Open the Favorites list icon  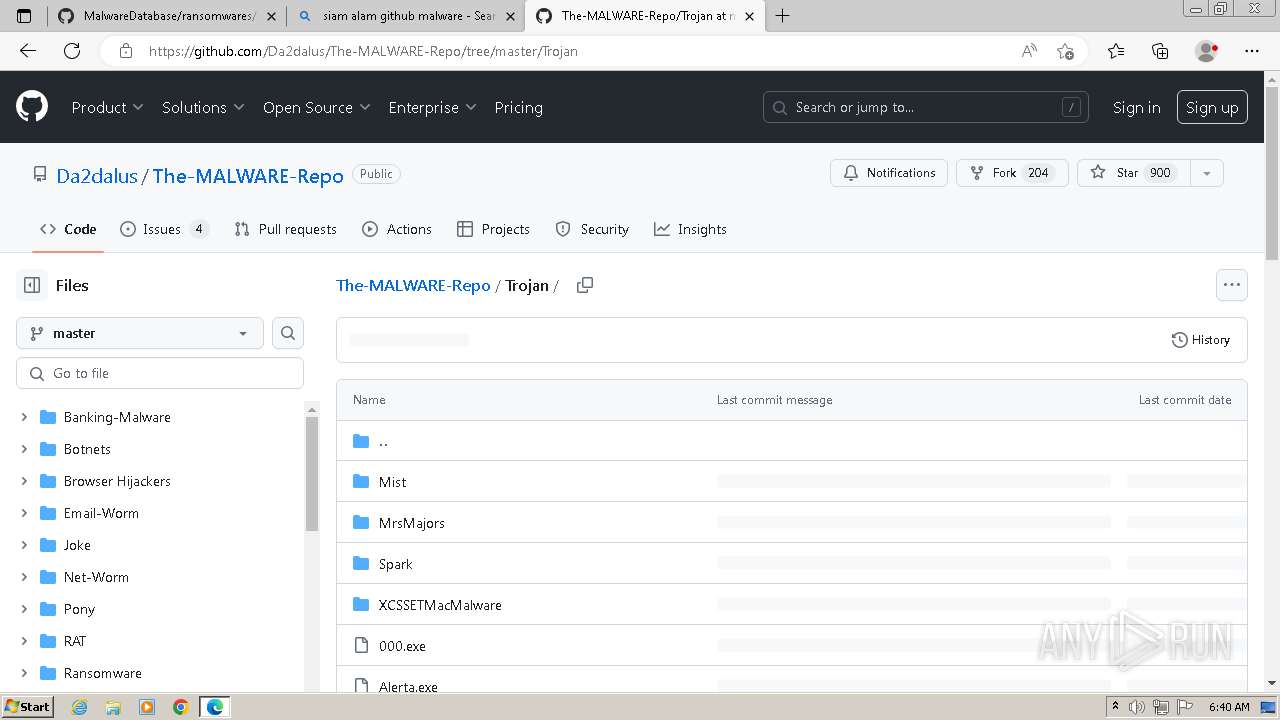[1116, 51]
